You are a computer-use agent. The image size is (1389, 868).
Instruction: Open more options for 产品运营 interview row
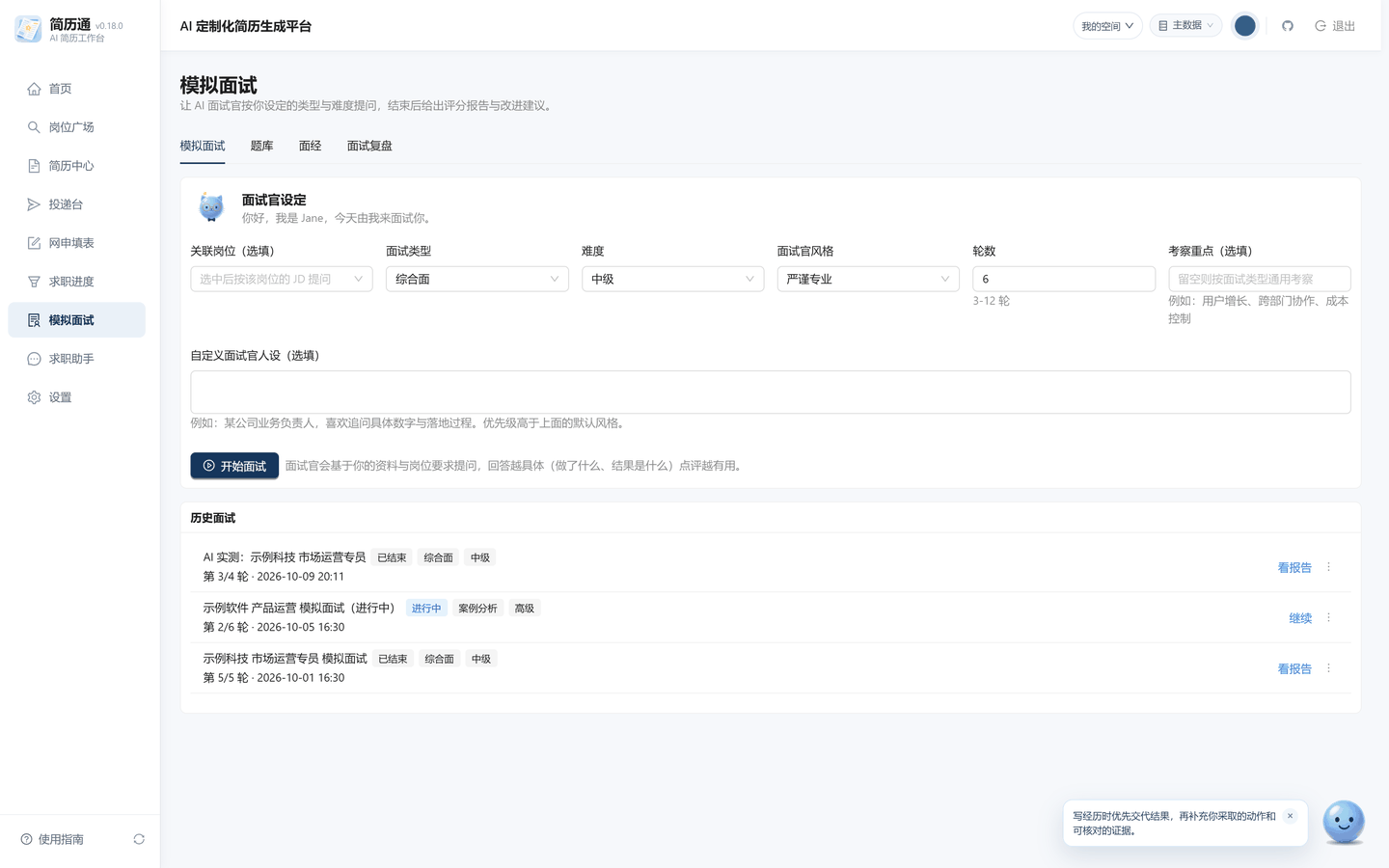(1328, 617)
